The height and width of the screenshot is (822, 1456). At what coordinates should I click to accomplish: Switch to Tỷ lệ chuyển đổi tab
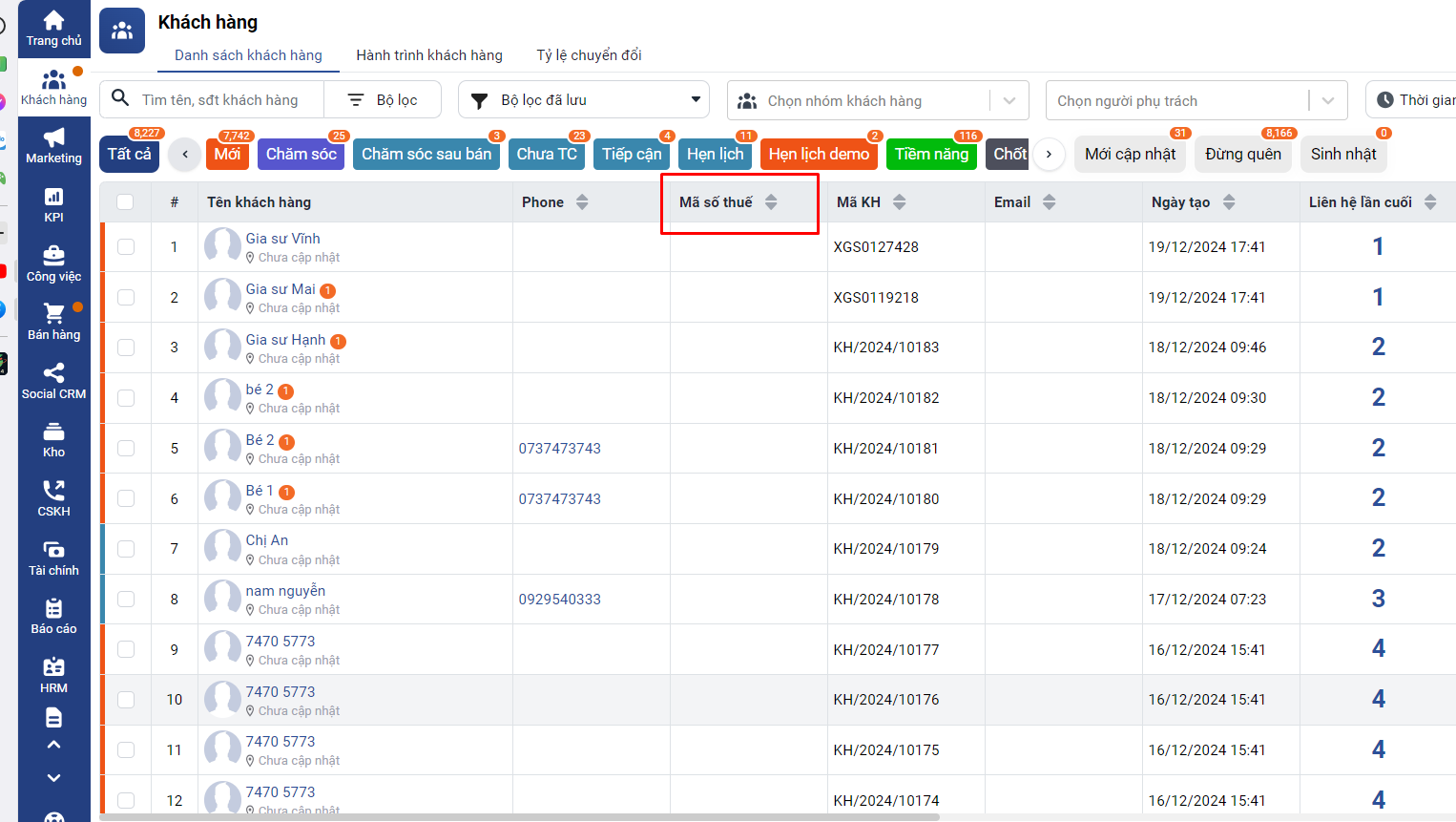pyautogui.click(x=589, y=55)
